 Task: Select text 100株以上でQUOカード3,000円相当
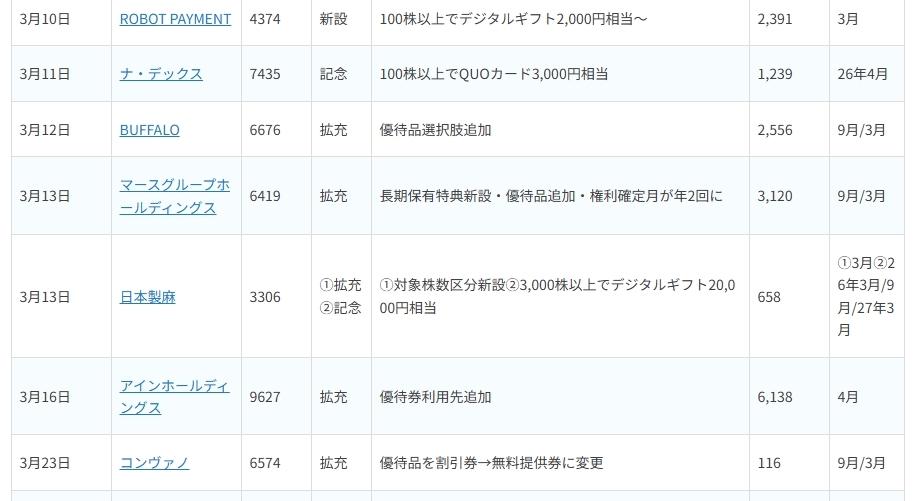[494, 74]
